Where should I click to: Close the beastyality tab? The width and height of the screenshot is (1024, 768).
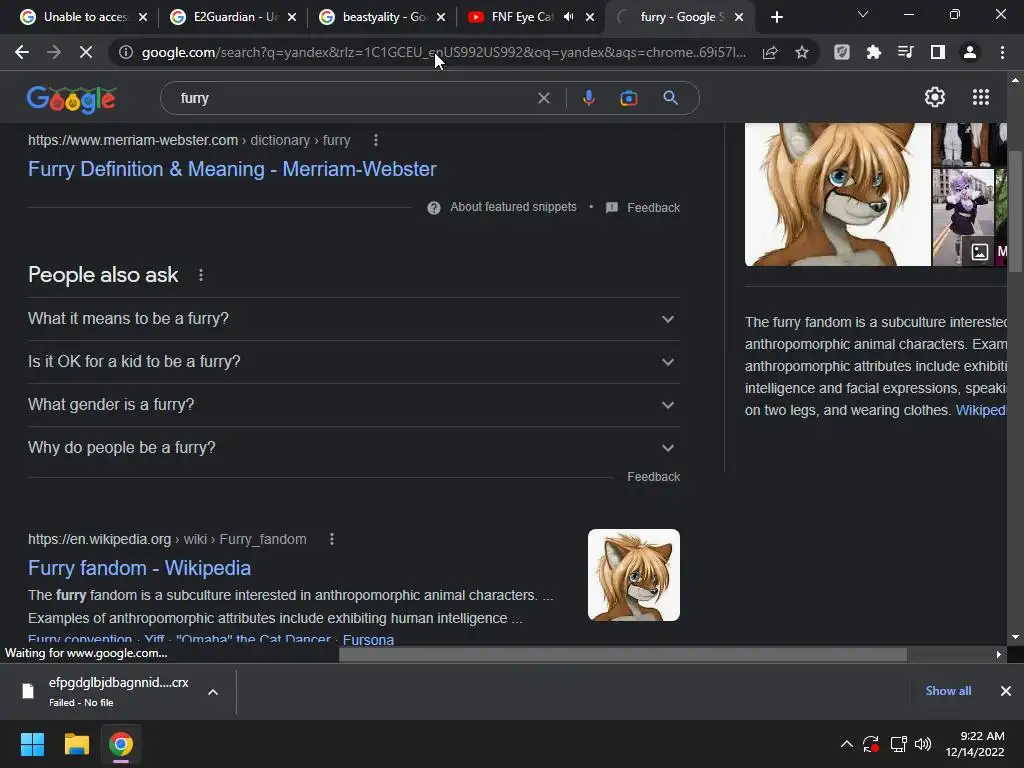point(441,18)
